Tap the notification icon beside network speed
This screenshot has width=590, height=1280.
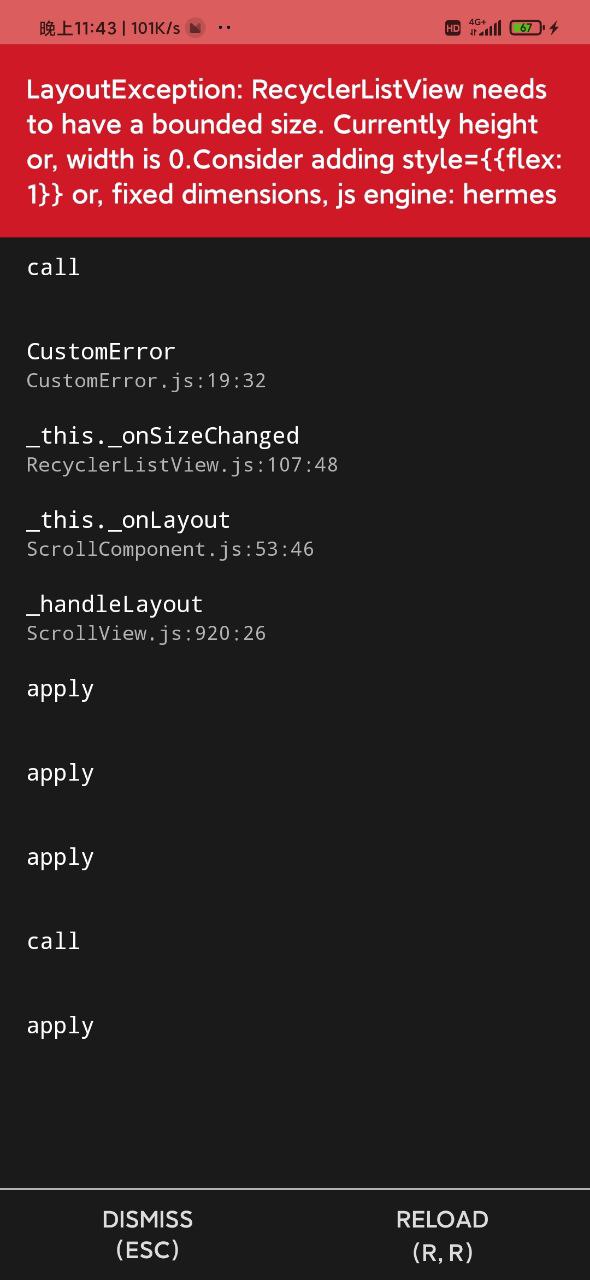(194, 28)
